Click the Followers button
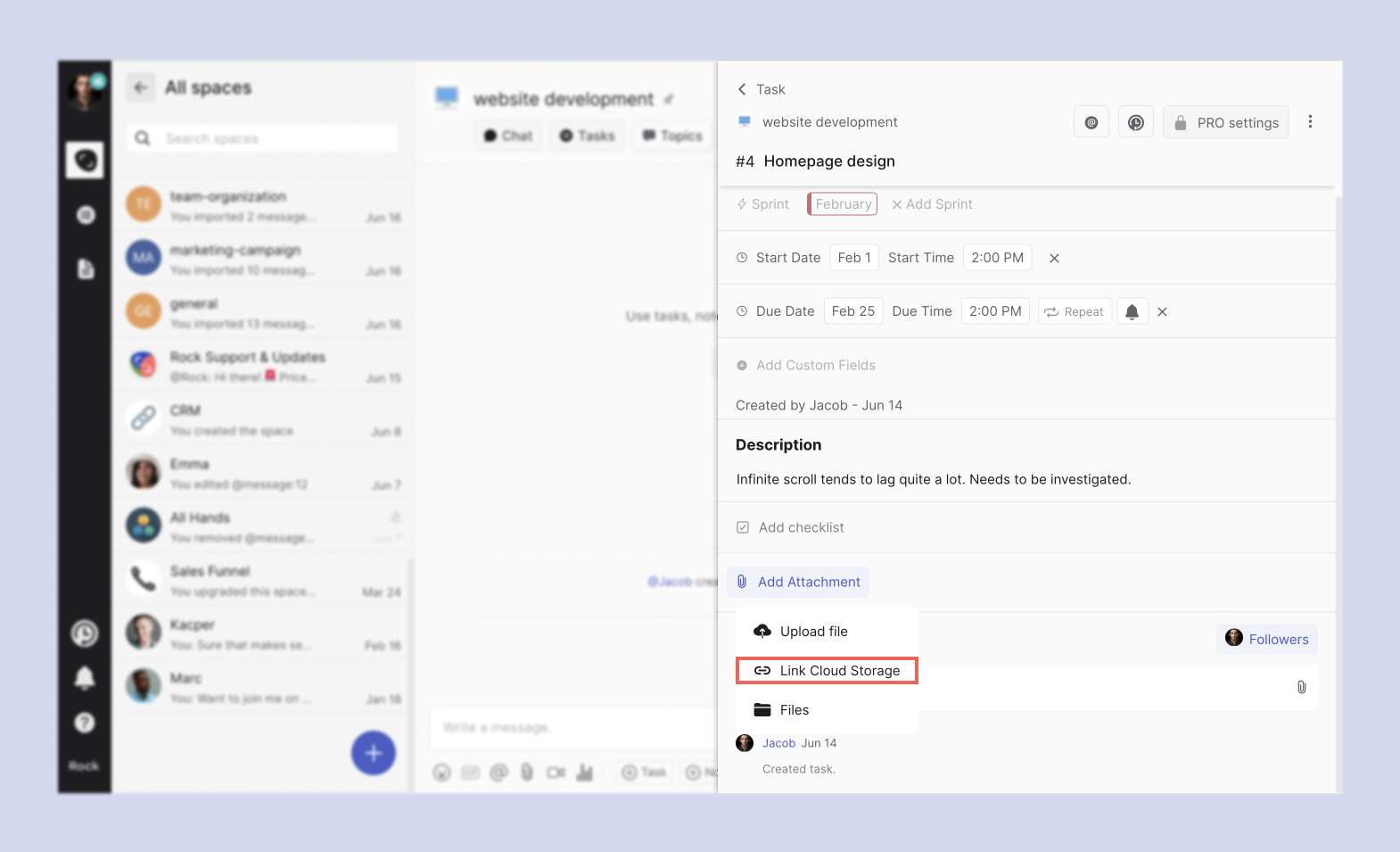1400x852 pixels. tap(1267, 639)
